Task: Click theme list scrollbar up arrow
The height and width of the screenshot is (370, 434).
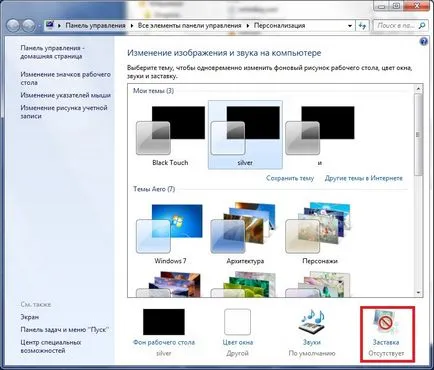Action: (418, 88)
